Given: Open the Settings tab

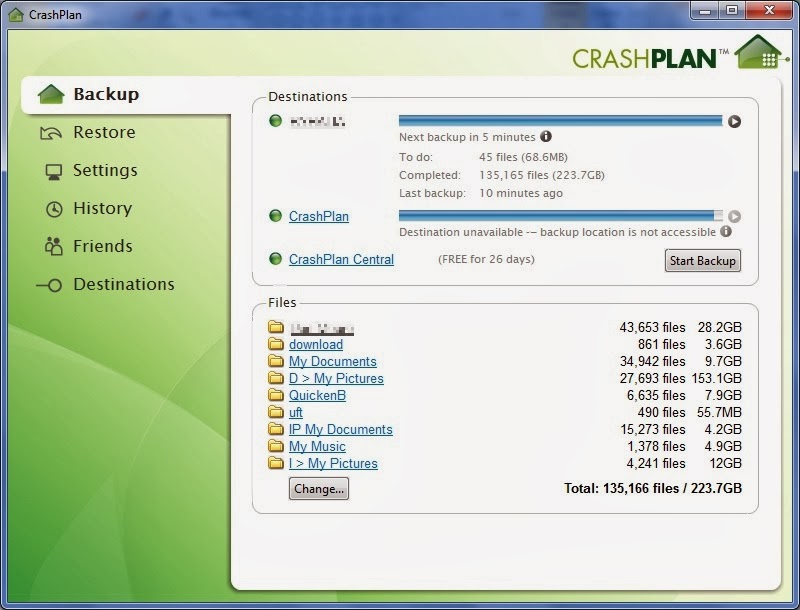Looking at the screenshot, I should point(105,170).
